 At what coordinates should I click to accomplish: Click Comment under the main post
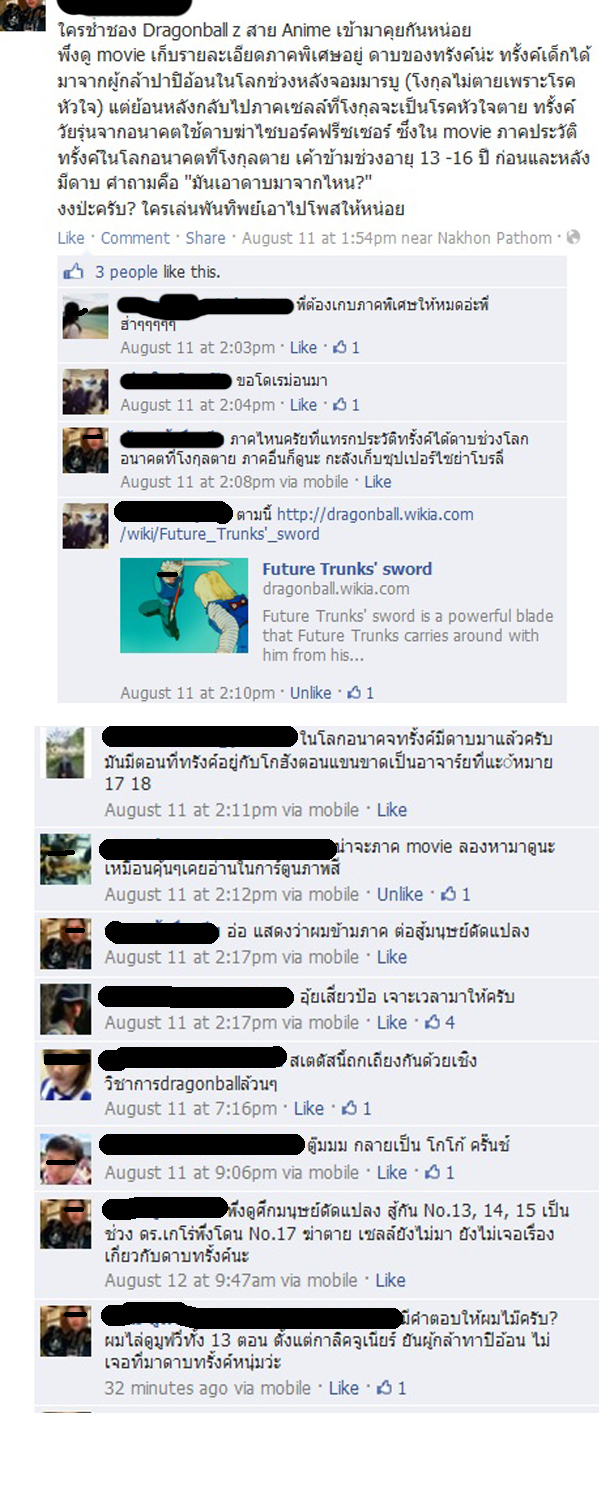click(x=135, y=238)
